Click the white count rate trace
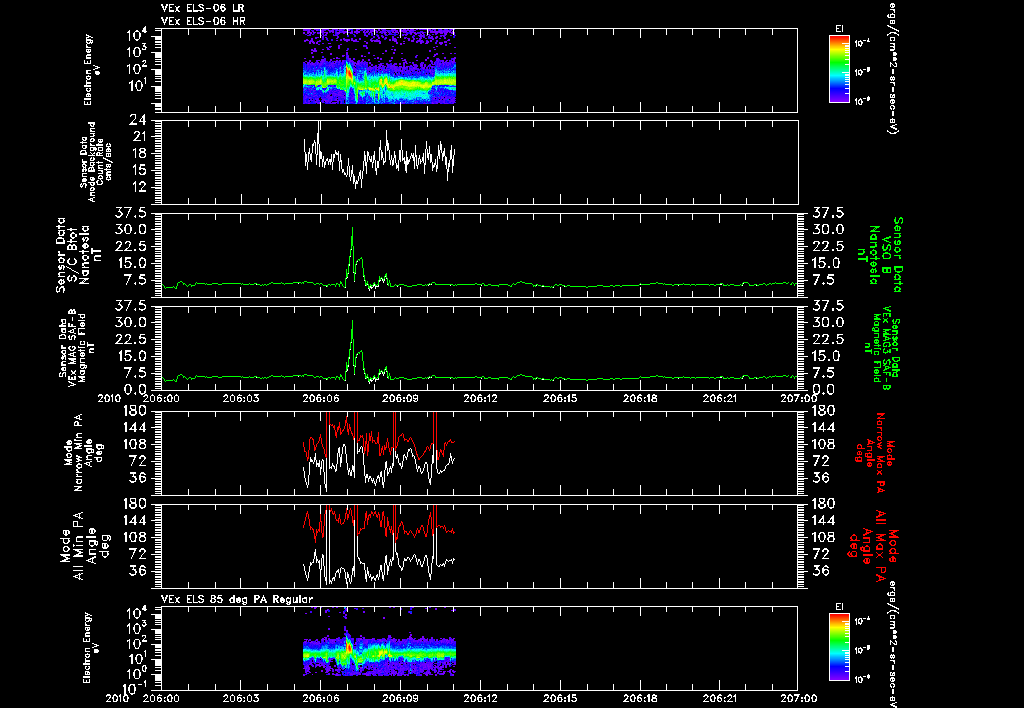Viewport: 1024px width, 708px height. click(x=379, y=157)
